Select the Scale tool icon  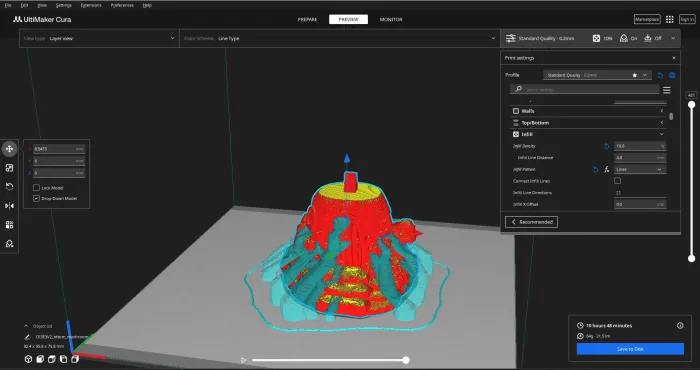coord(9,168)
